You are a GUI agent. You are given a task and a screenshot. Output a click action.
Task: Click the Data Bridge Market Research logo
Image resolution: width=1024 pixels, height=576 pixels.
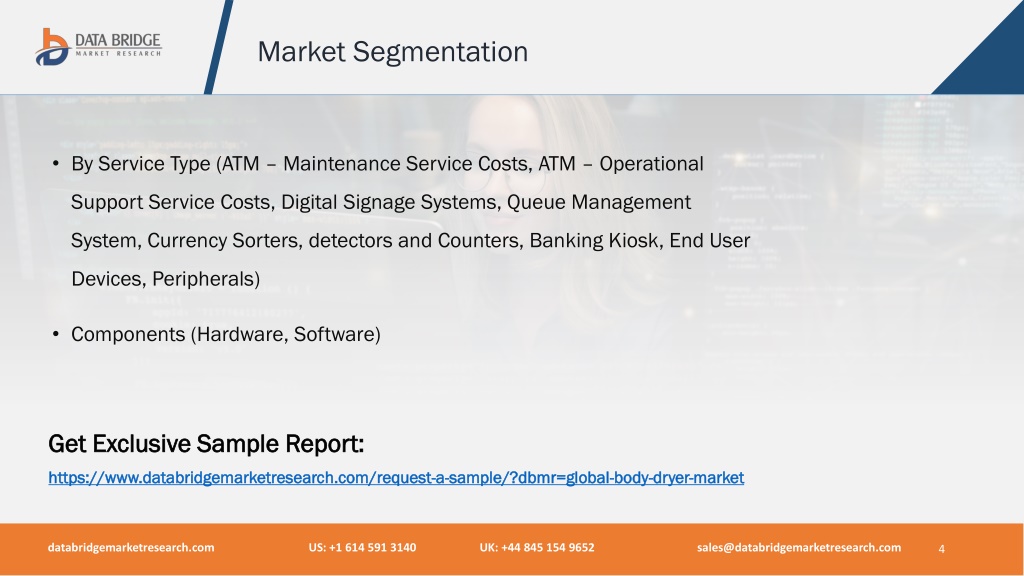click(98, 46)
